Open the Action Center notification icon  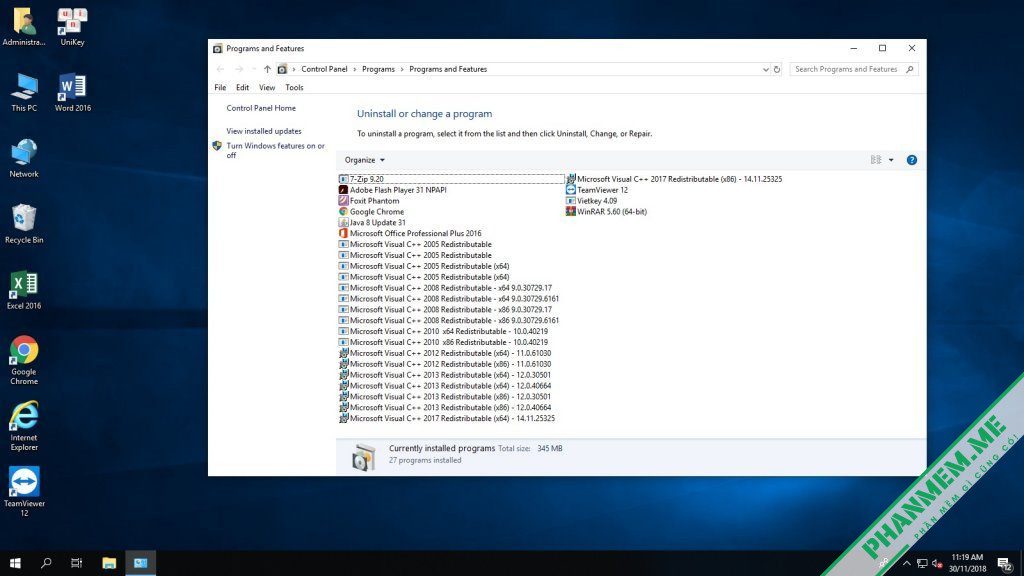click(x=1004, y=564)
